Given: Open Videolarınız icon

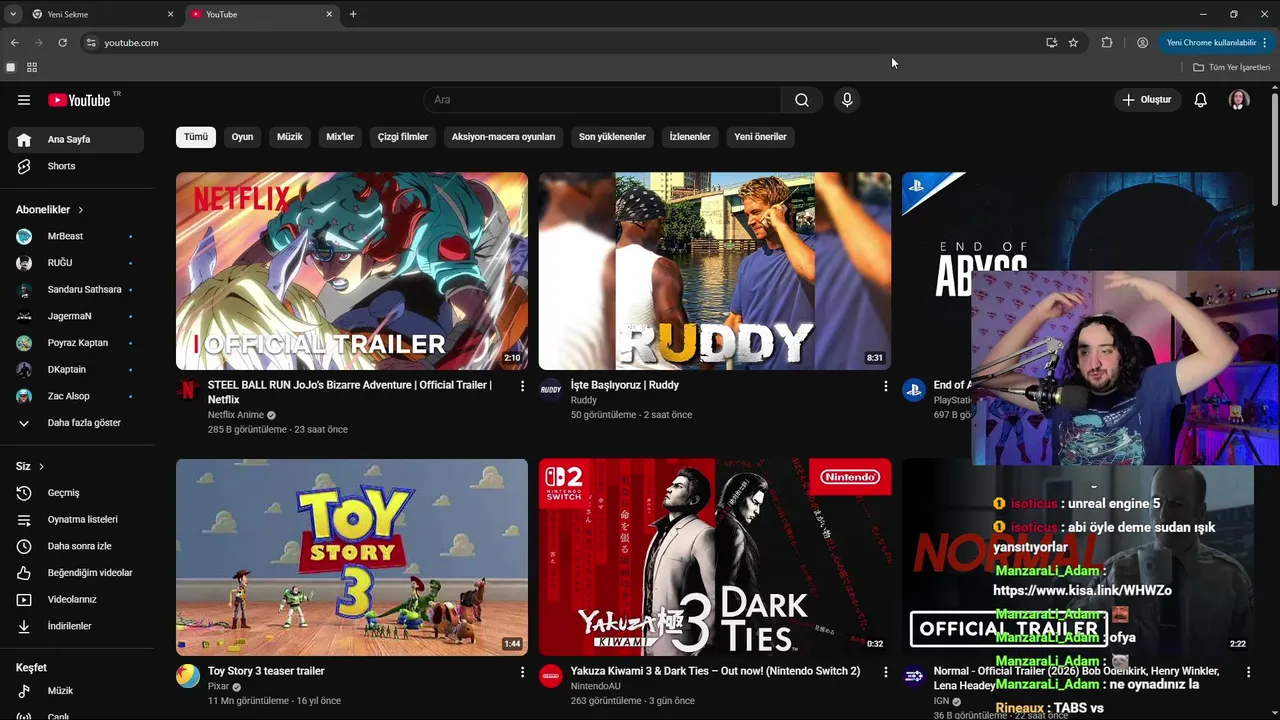Looking at the screenshot, I should coord(24,600).
